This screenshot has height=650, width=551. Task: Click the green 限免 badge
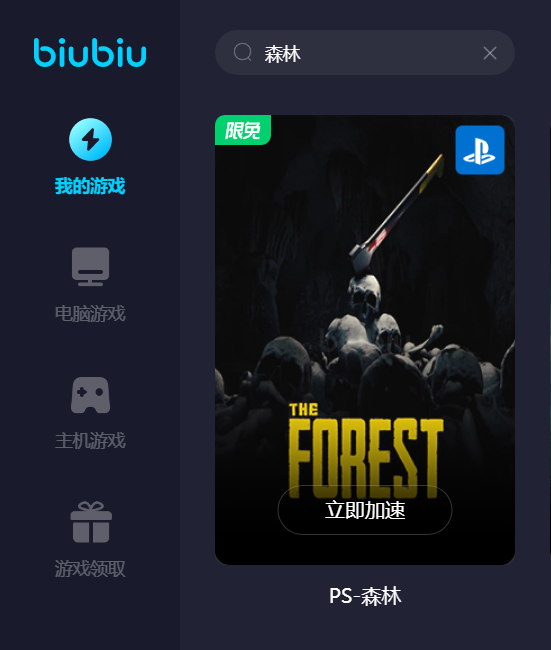[x=243, y=130]
